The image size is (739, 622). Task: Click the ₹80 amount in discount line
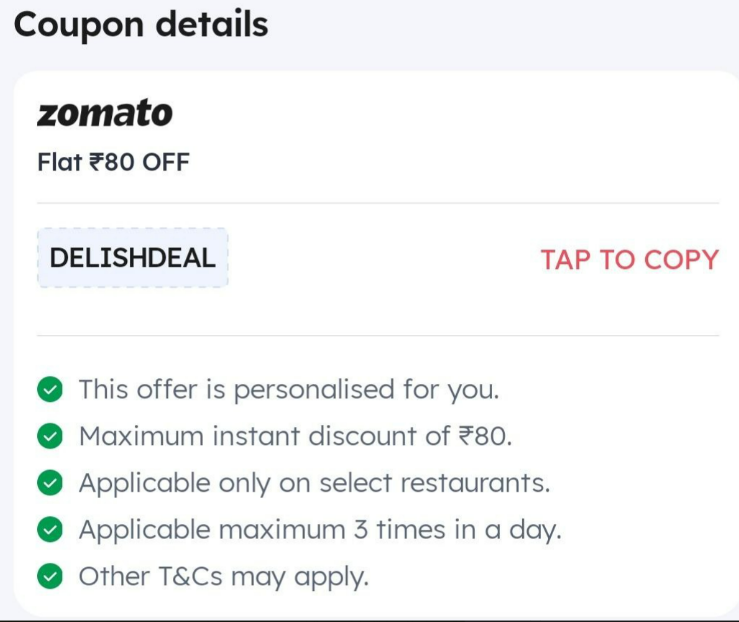pyautogui.click(x=482, y=436)
